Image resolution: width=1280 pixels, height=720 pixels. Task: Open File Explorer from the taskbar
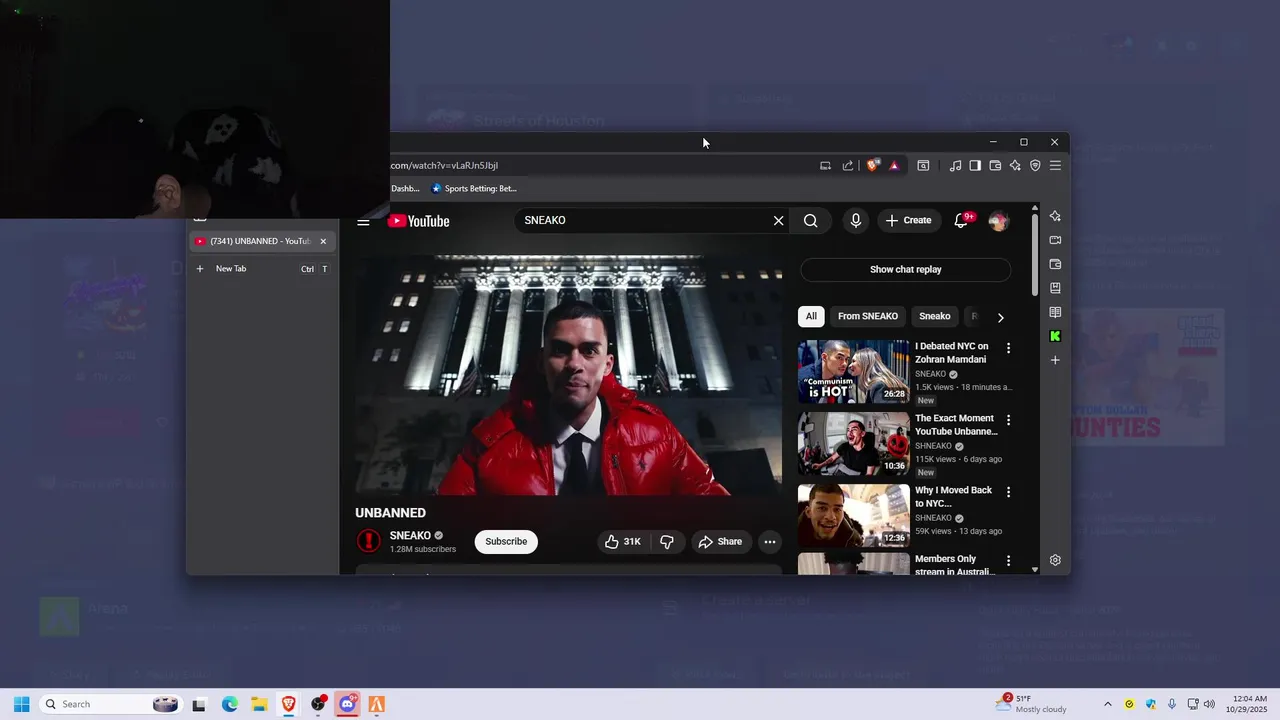click(258, 704)
